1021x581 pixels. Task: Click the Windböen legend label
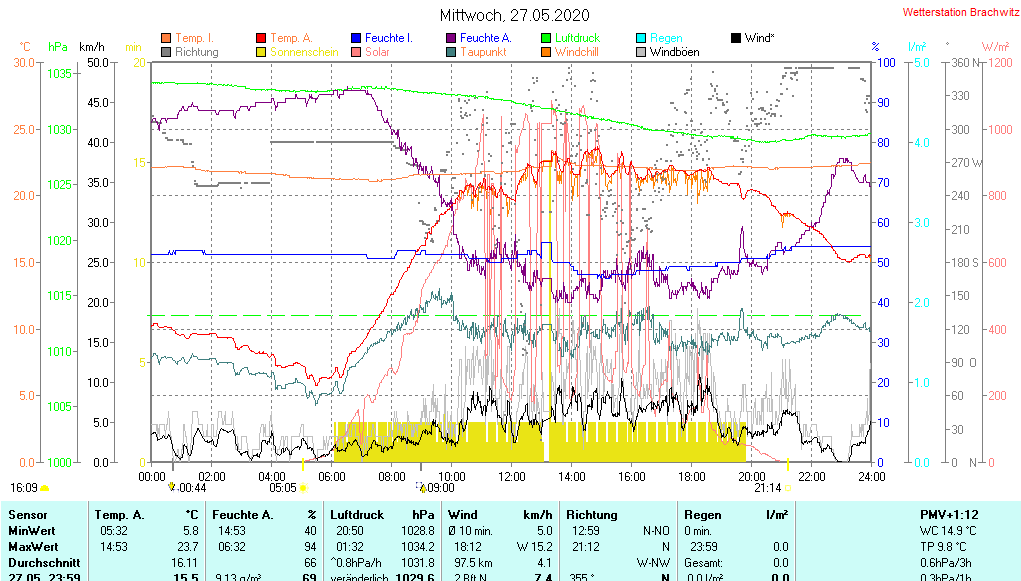pos(675,52)
